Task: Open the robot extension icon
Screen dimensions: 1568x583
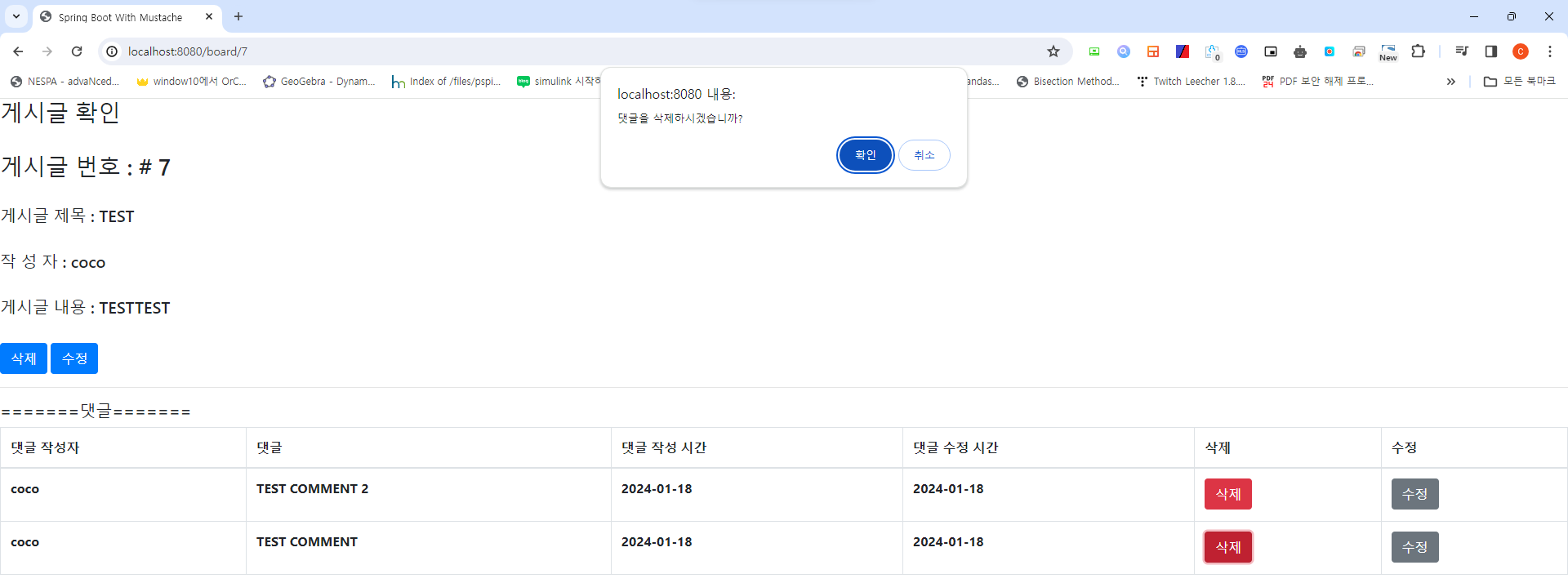Action: [x=1300, y=51]
